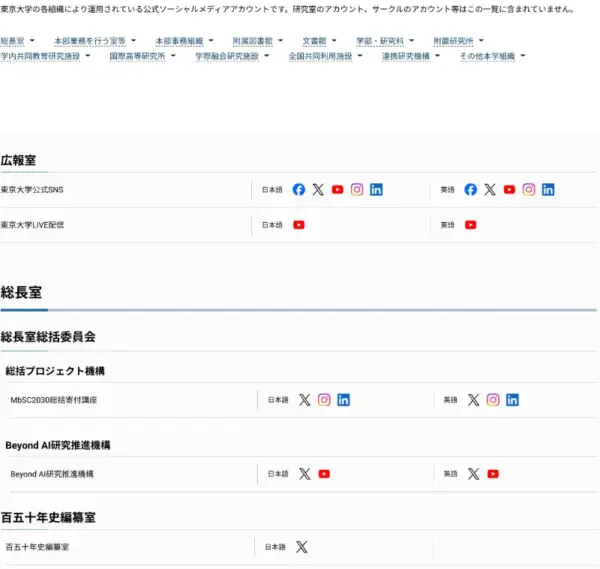Image resolution: width=600 pixels, height=569 pixels.
Task: Open Japanese X icon for 百五十年史編纂室
Action: point(302,547)
